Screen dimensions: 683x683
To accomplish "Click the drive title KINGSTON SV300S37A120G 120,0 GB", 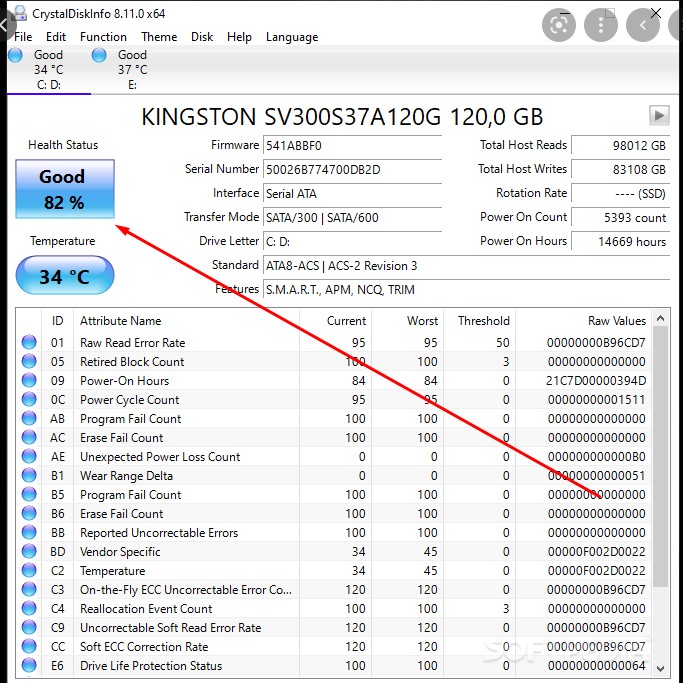I will coord(342,117).
